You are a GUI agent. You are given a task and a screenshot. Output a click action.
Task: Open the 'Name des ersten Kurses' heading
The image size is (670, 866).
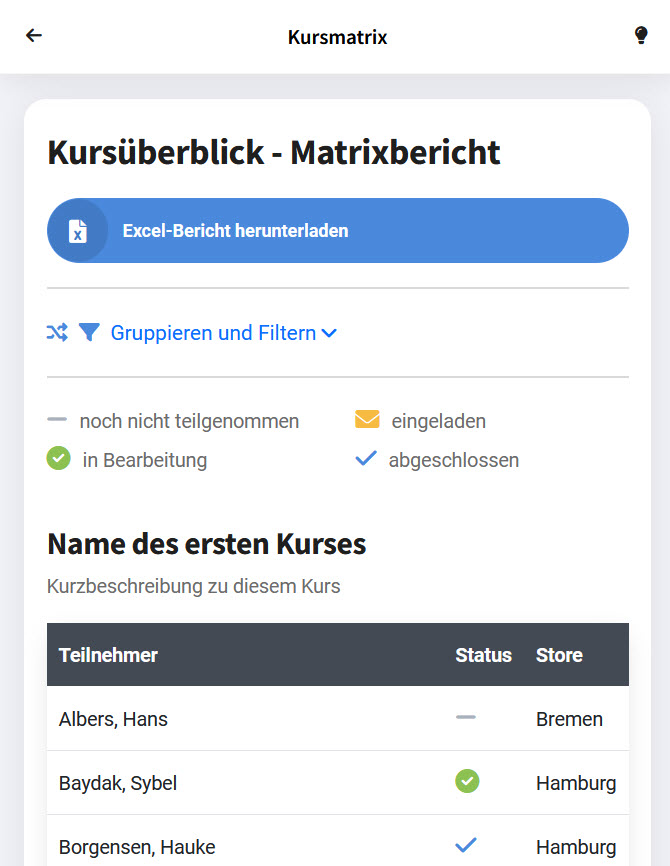[x=206, y=544]
